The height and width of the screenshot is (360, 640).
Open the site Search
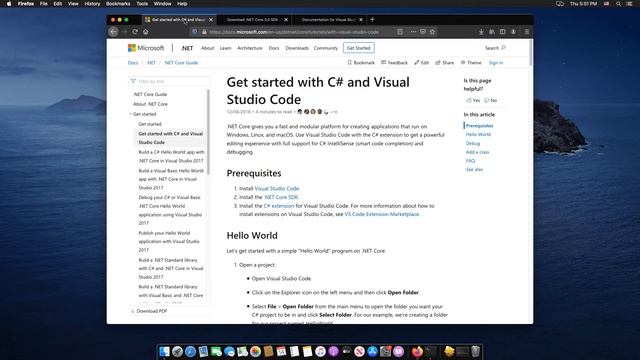click(495, 48)
